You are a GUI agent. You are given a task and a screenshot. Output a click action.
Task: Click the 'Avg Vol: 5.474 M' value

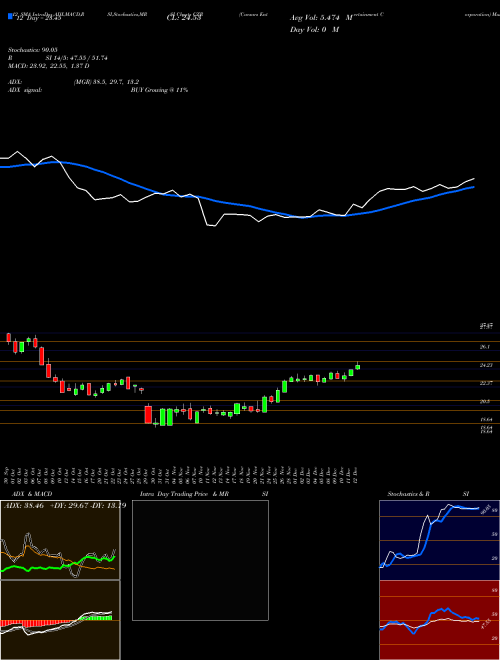click(x=321, y=18)
